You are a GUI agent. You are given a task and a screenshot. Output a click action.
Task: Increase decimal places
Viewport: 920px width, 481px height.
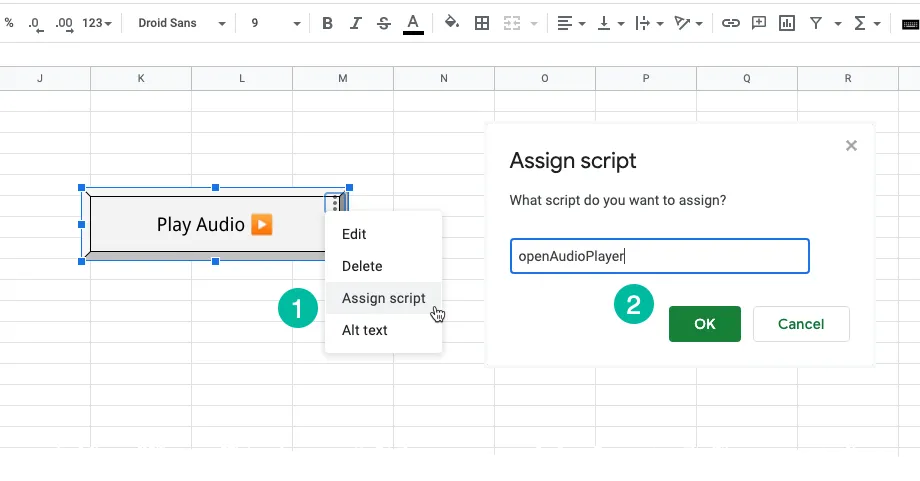pos(64,23)
